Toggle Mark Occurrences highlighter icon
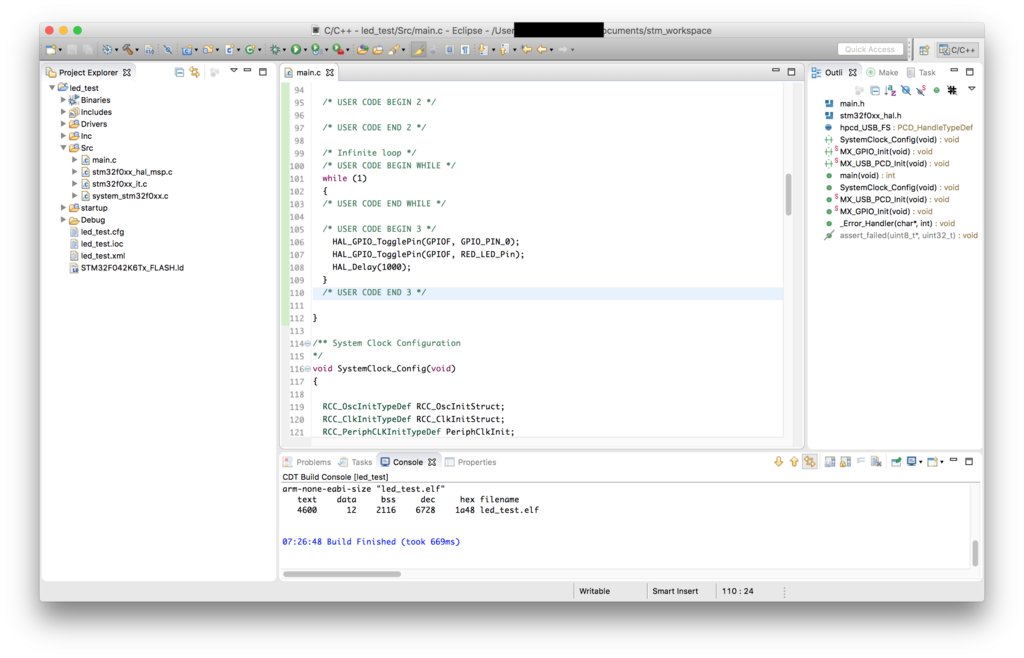 (417, 50)
